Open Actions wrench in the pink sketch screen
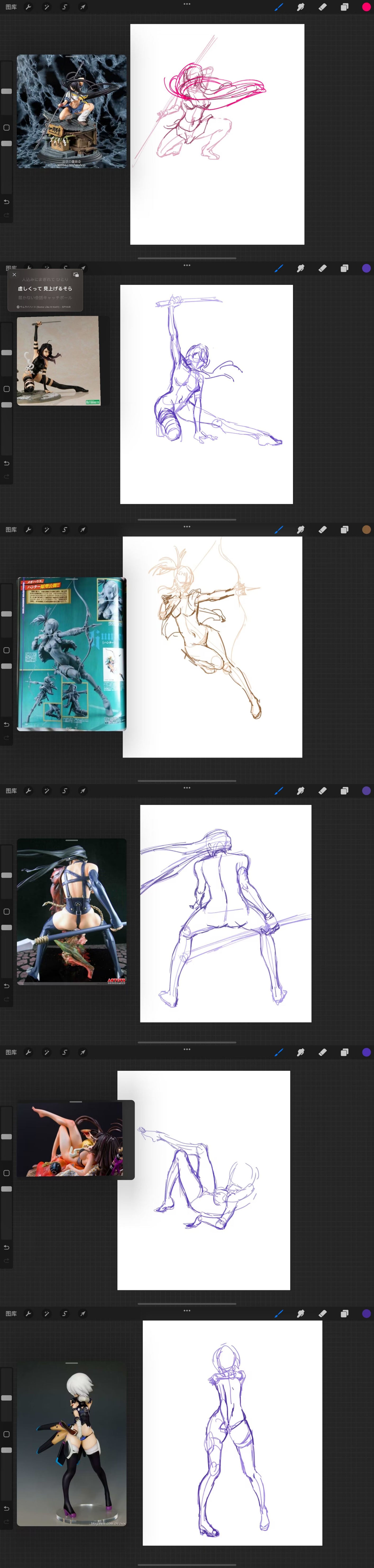The height and width of the screenshot is (1568, 374). pyautogui.click(x=28, y=7)
